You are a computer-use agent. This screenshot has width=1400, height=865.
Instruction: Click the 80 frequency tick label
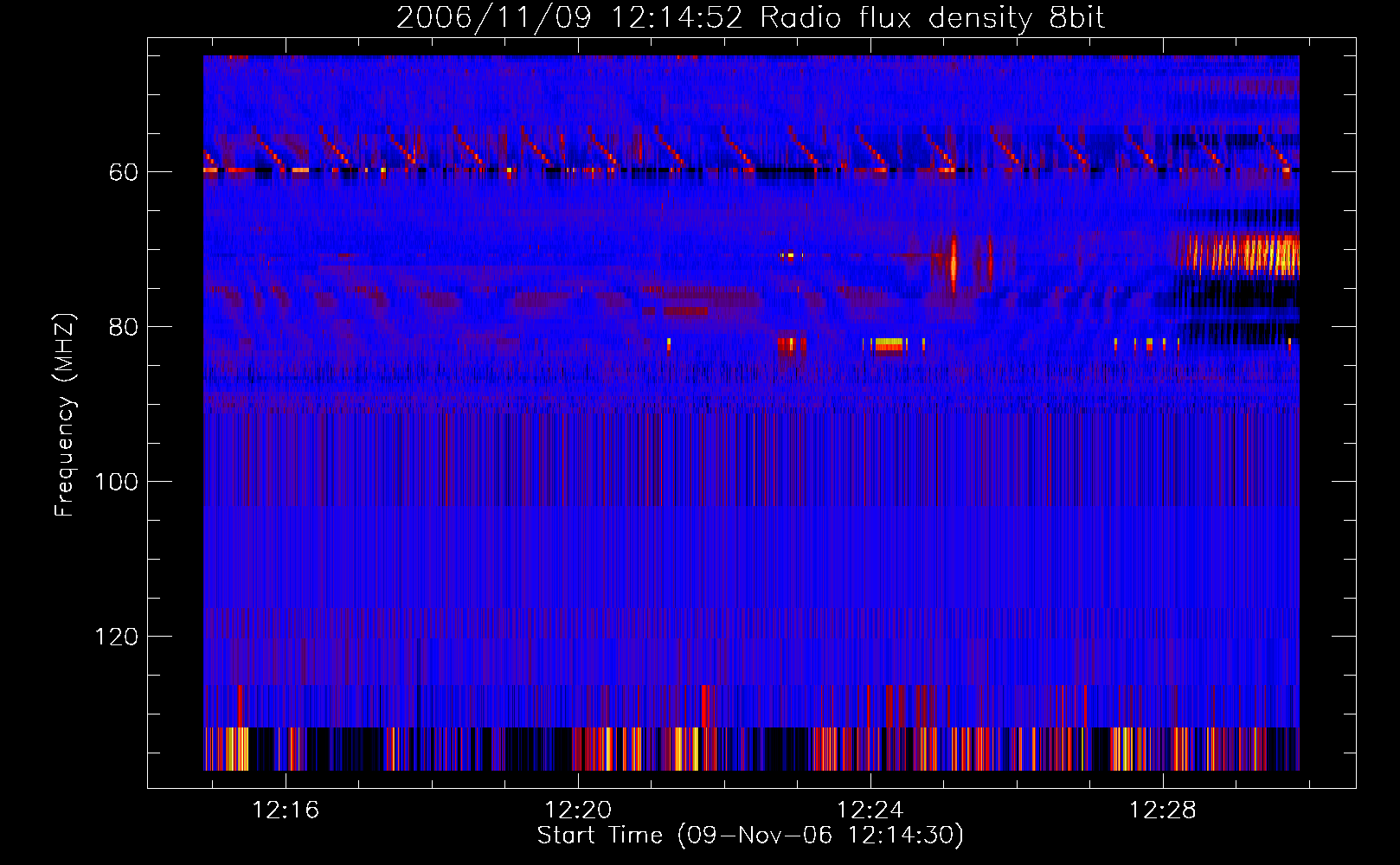tap(124, 327)
